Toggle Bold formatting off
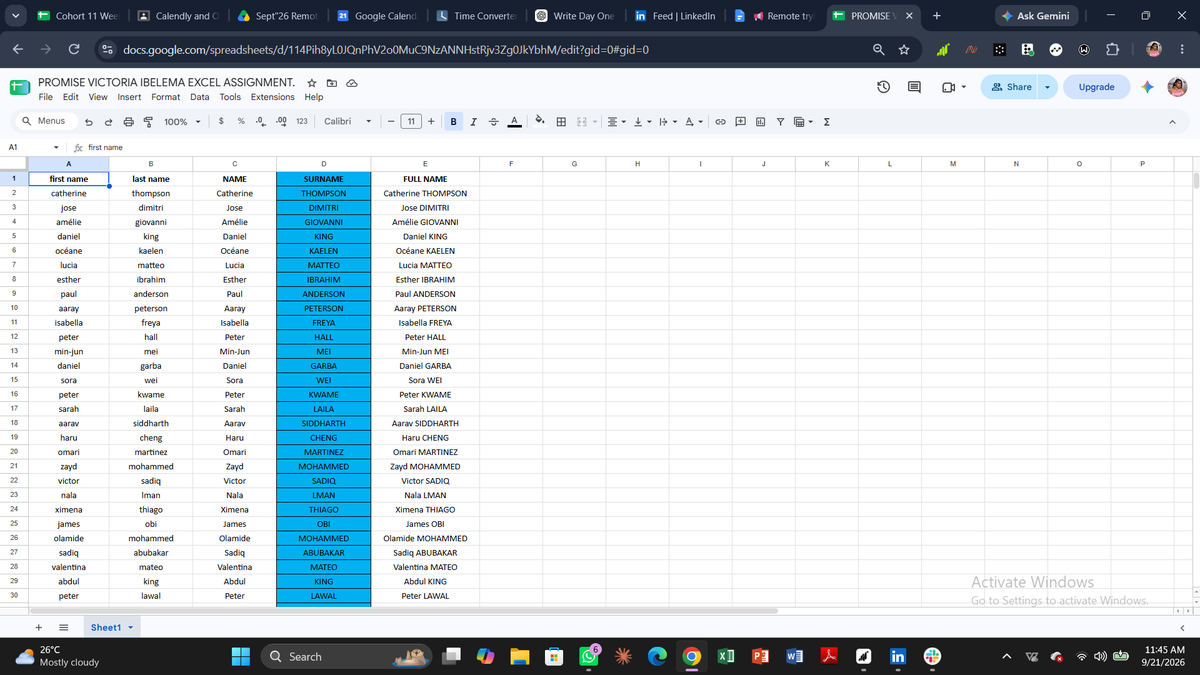Image resolution: width=1200 pixels, height=675 pixels. (454, 121)
